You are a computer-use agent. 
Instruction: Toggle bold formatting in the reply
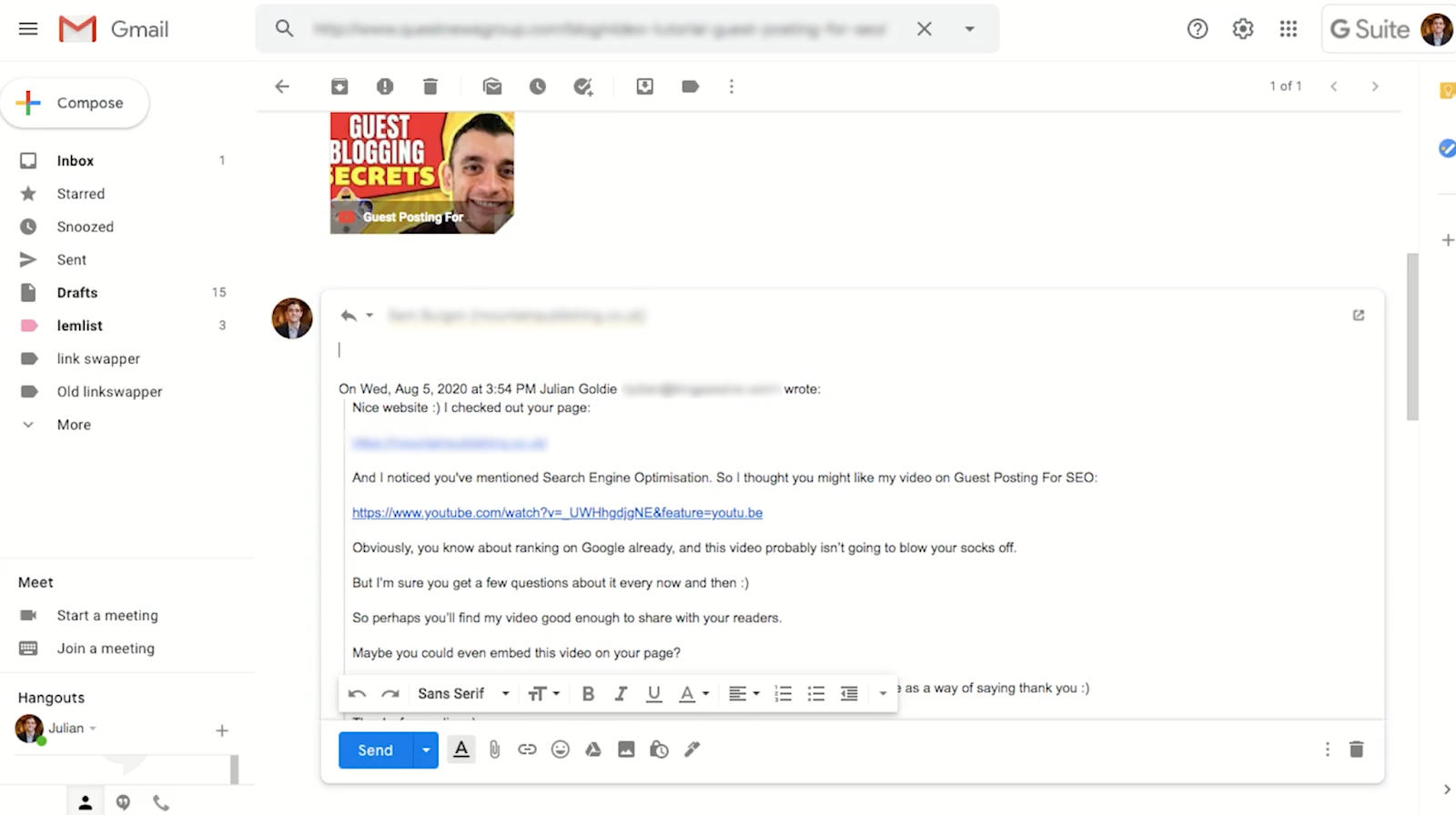coord(588,694)
